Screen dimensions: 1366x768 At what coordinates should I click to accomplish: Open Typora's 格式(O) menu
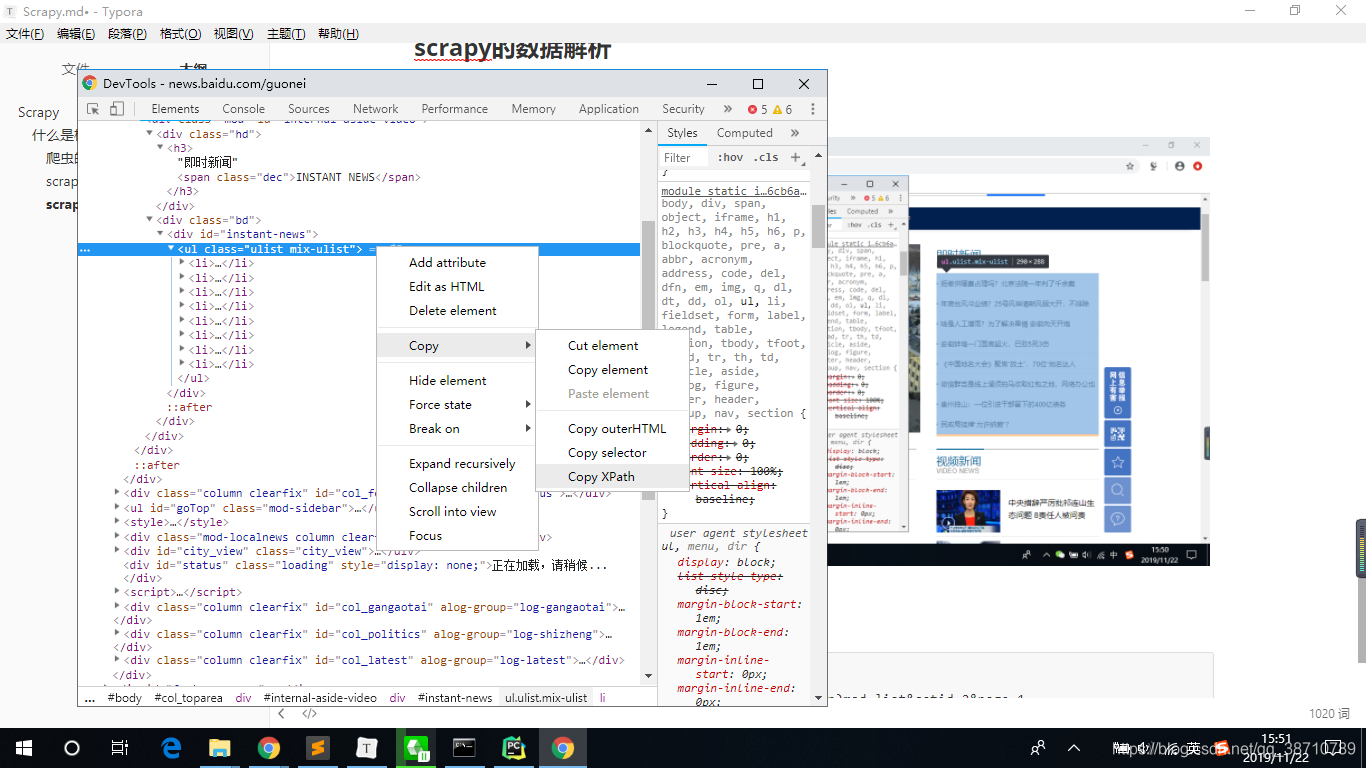click(x=180, y=34)
